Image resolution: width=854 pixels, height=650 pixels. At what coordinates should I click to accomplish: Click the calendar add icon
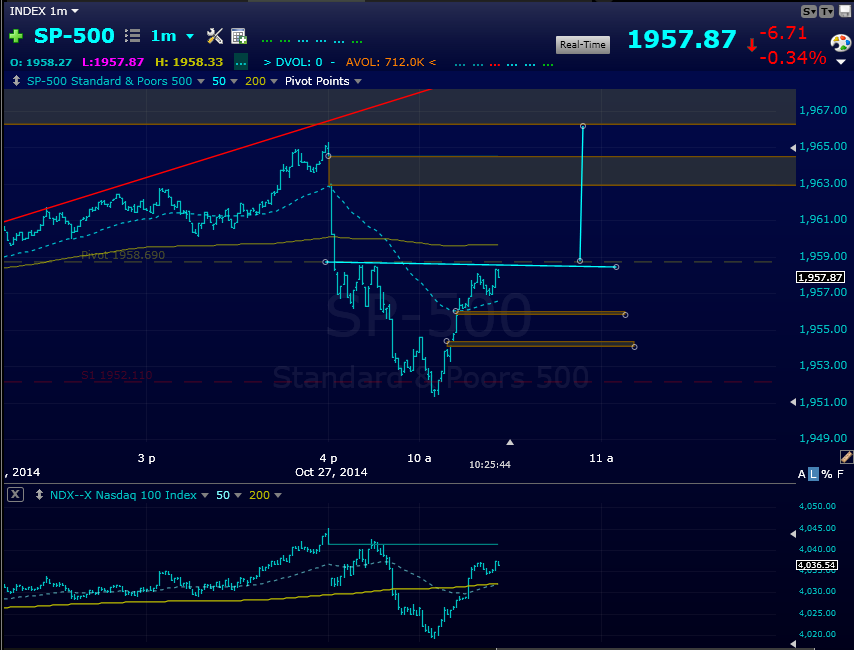(x=239, y=36)
